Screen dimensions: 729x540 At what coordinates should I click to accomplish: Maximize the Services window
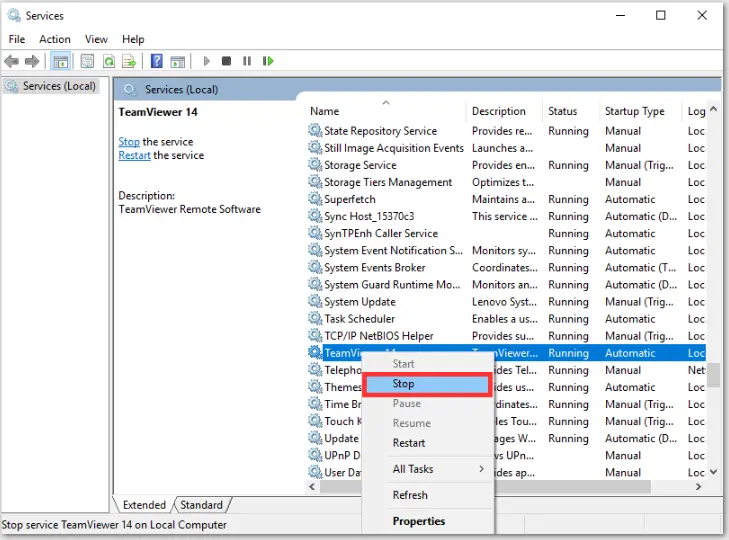coord(660,15)
